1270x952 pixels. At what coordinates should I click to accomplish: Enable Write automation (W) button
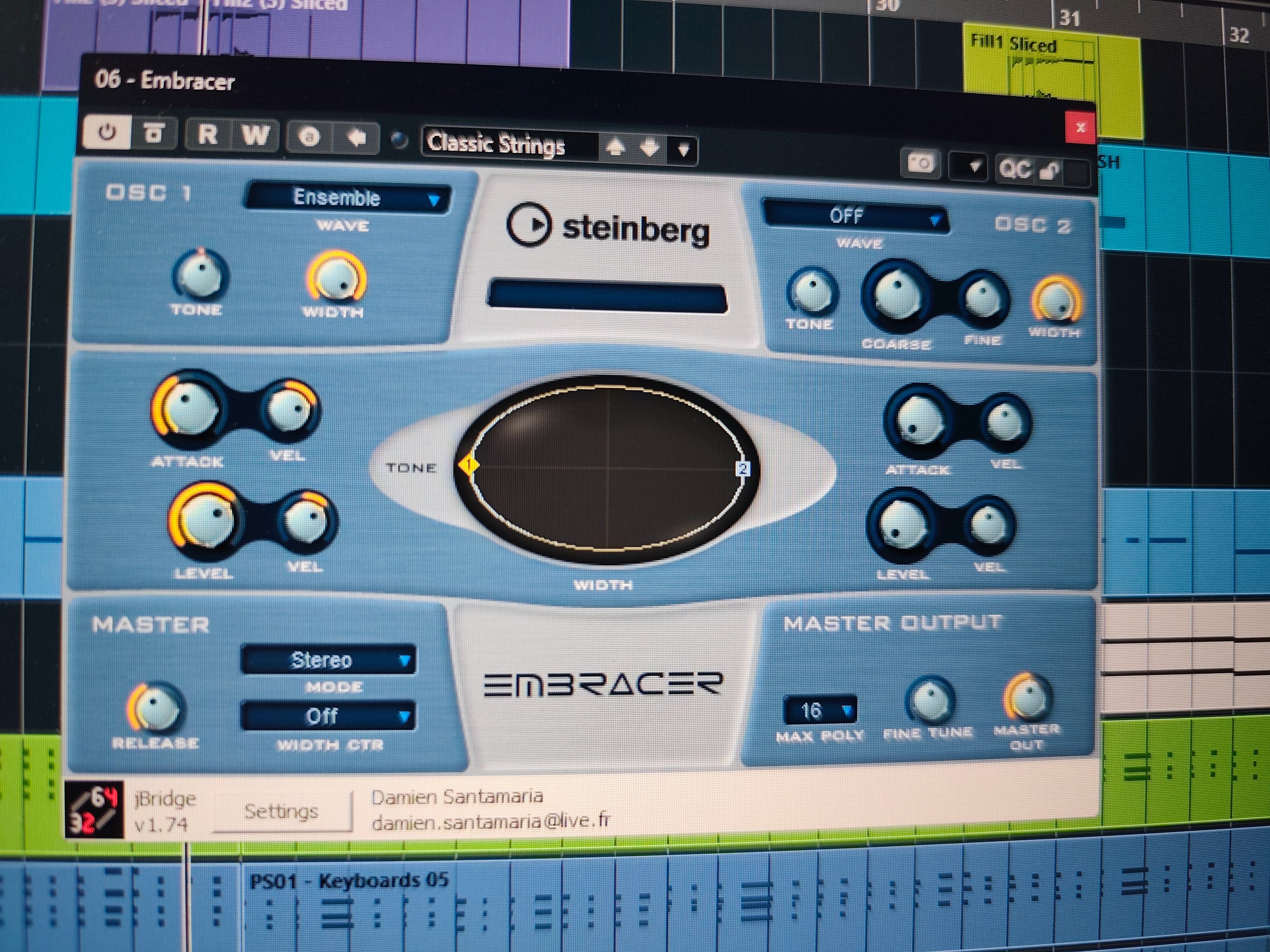pos(256,136)
